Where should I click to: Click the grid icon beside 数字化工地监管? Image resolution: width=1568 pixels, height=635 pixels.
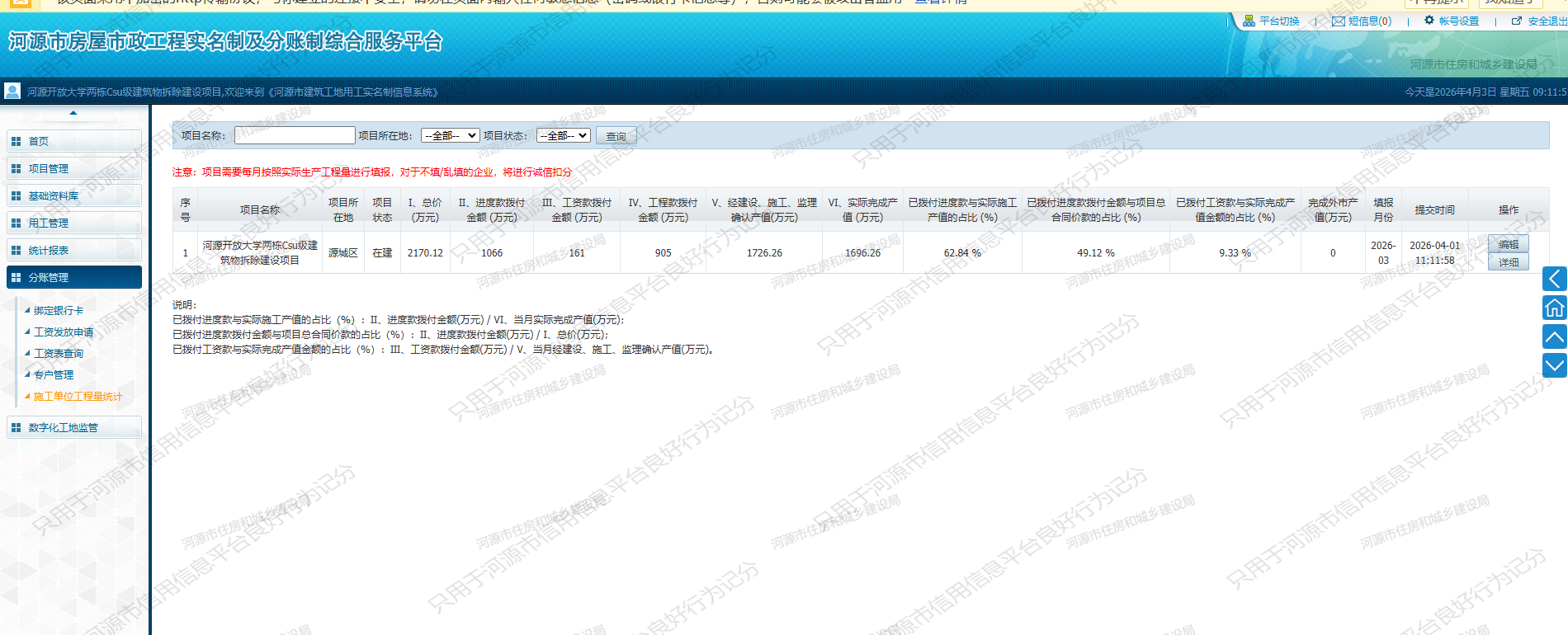point(16,427)
